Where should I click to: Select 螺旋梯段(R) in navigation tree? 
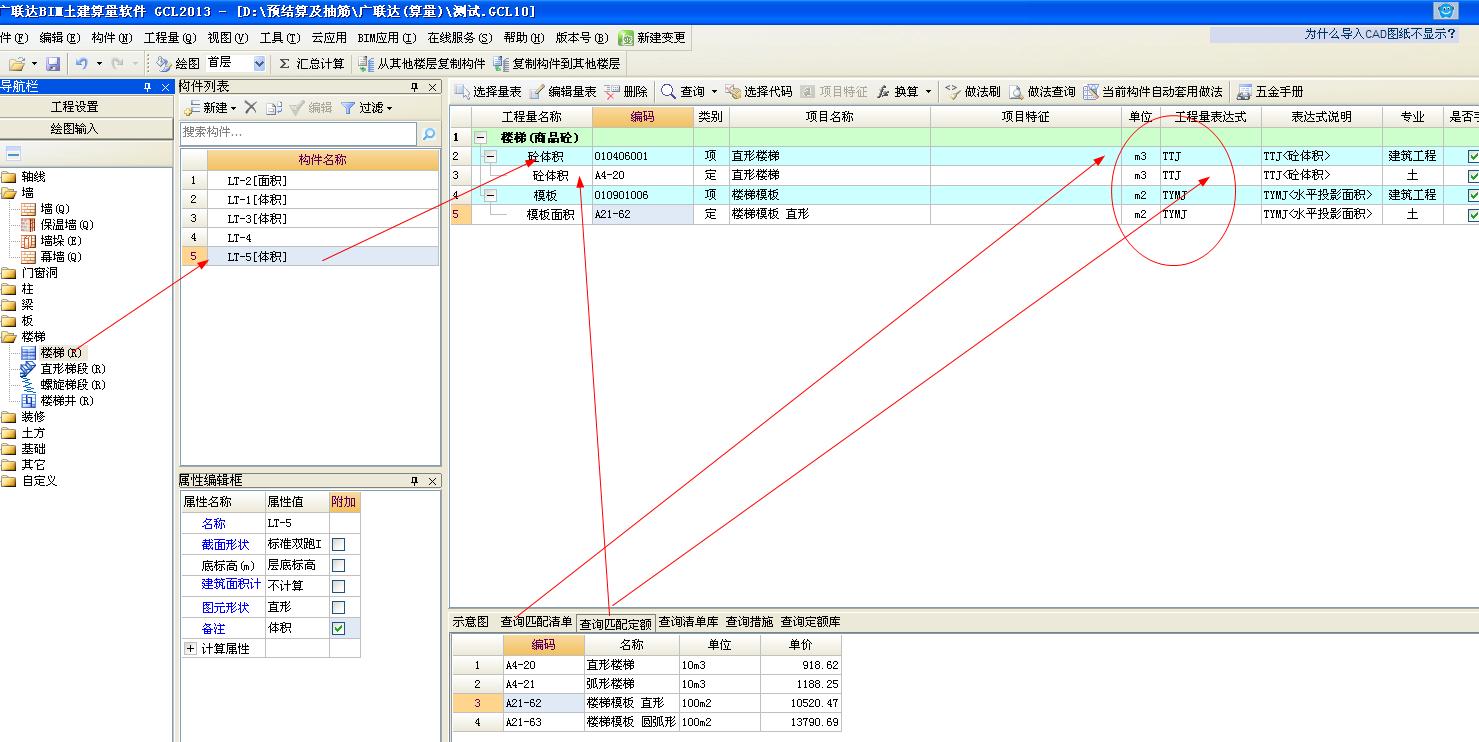point(73,385)
